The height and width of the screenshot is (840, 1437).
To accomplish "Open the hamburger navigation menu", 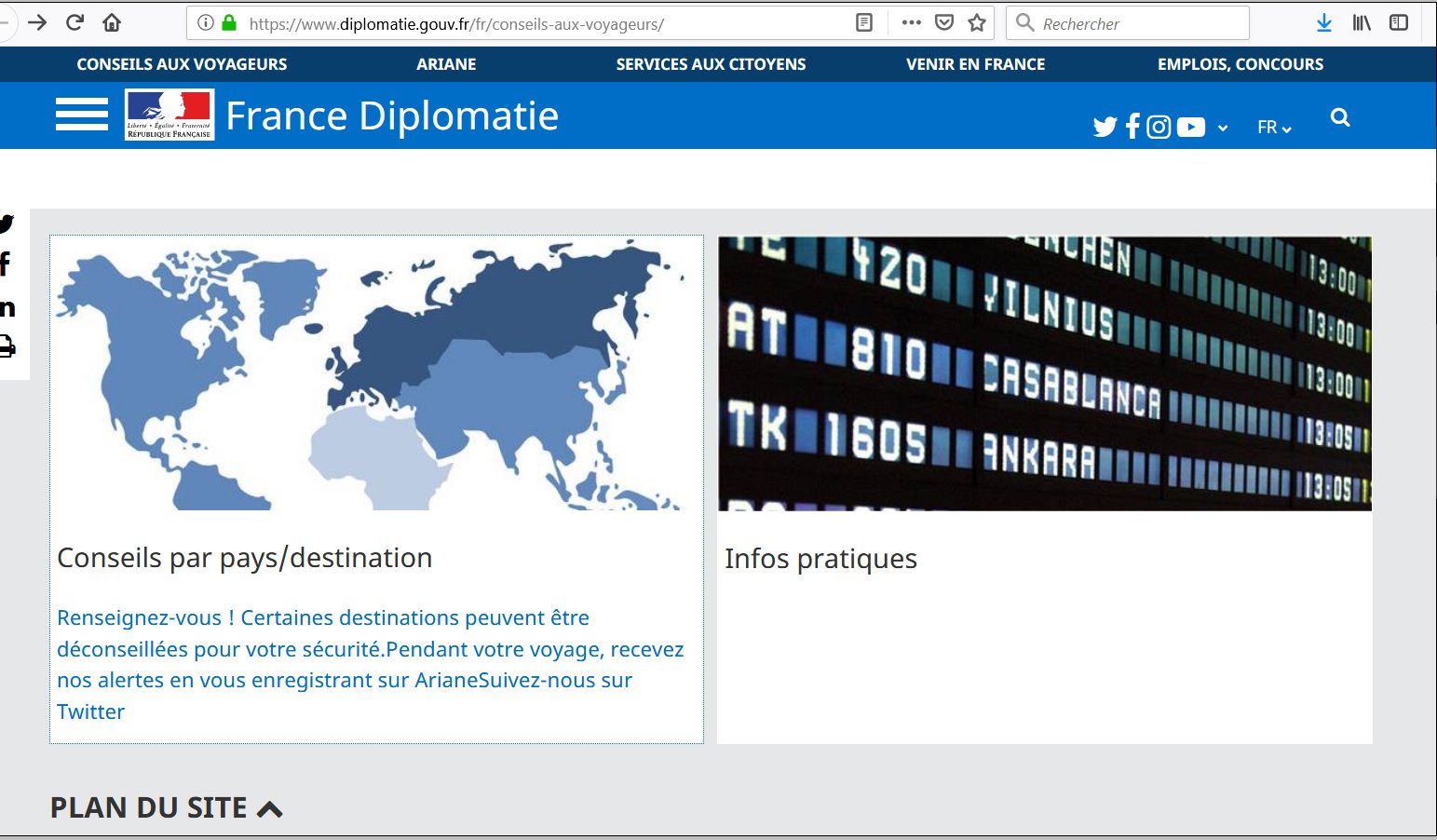I will point(82,115).
